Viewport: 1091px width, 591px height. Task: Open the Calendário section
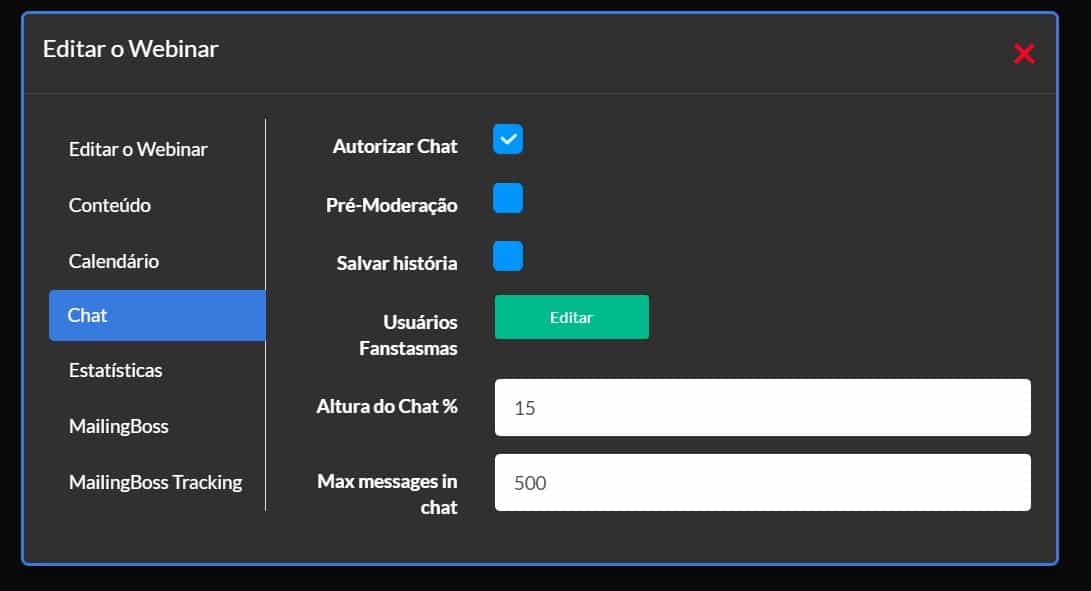click(x=113, y=260)
